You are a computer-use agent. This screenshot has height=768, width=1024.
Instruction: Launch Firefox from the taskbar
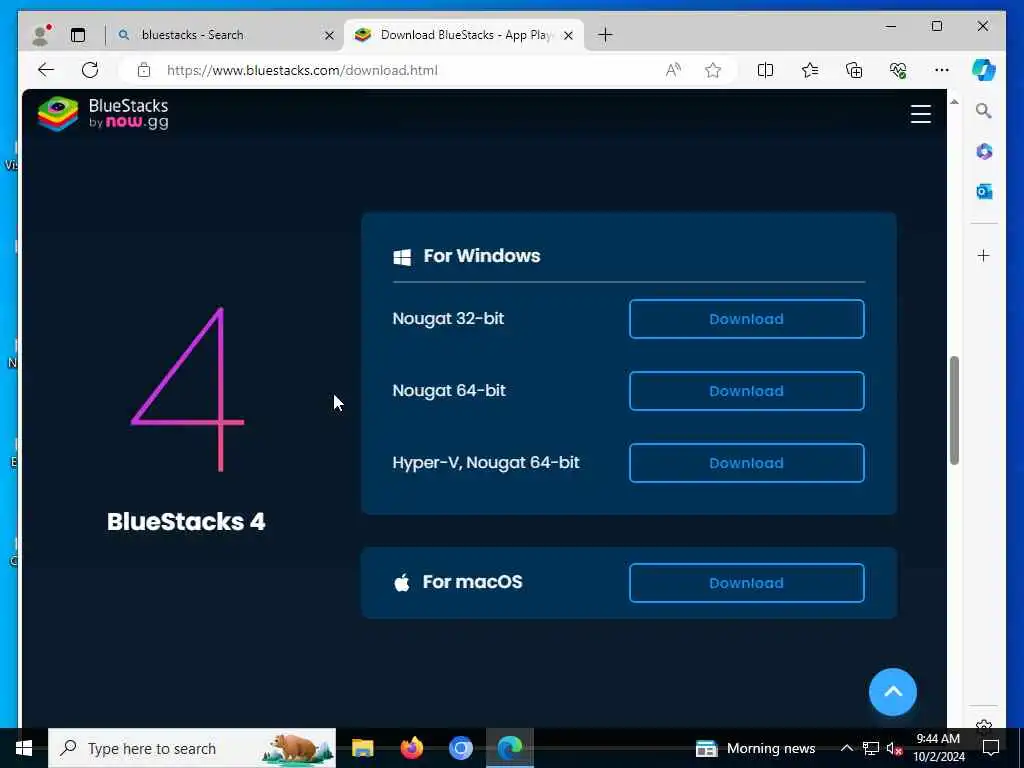tap(411, 748)
